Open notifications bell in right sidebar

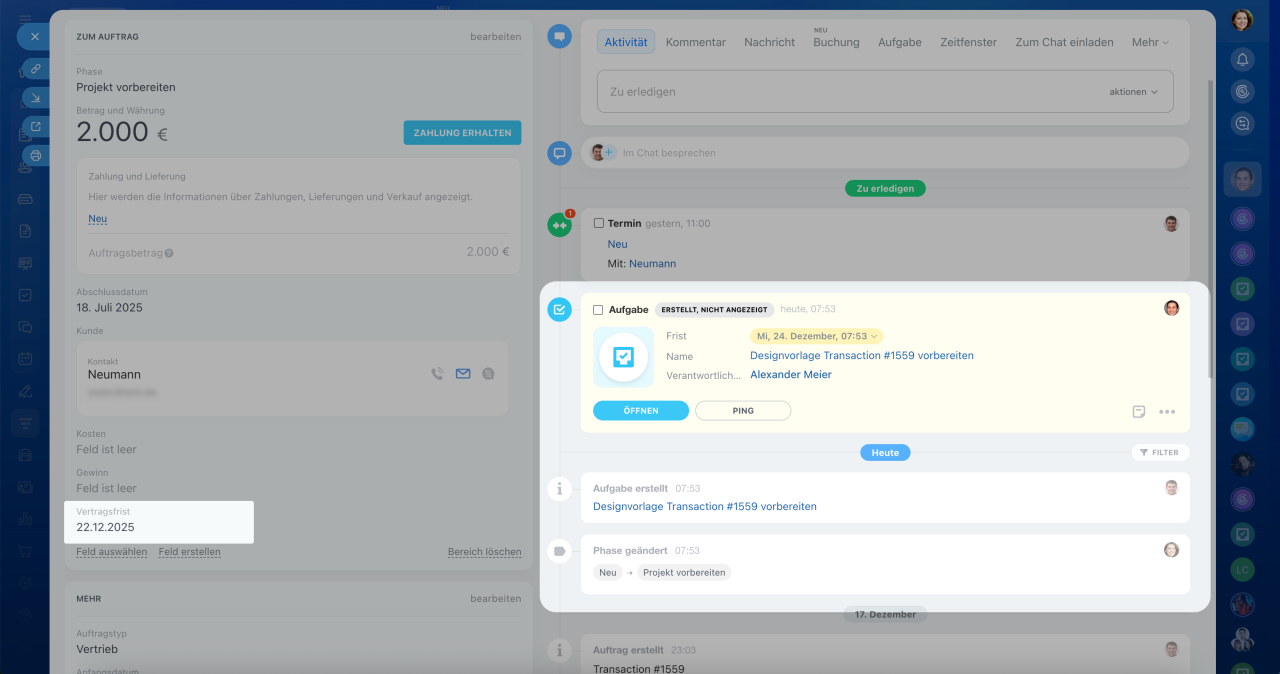pyautogui.click(x=1242, y=59)
